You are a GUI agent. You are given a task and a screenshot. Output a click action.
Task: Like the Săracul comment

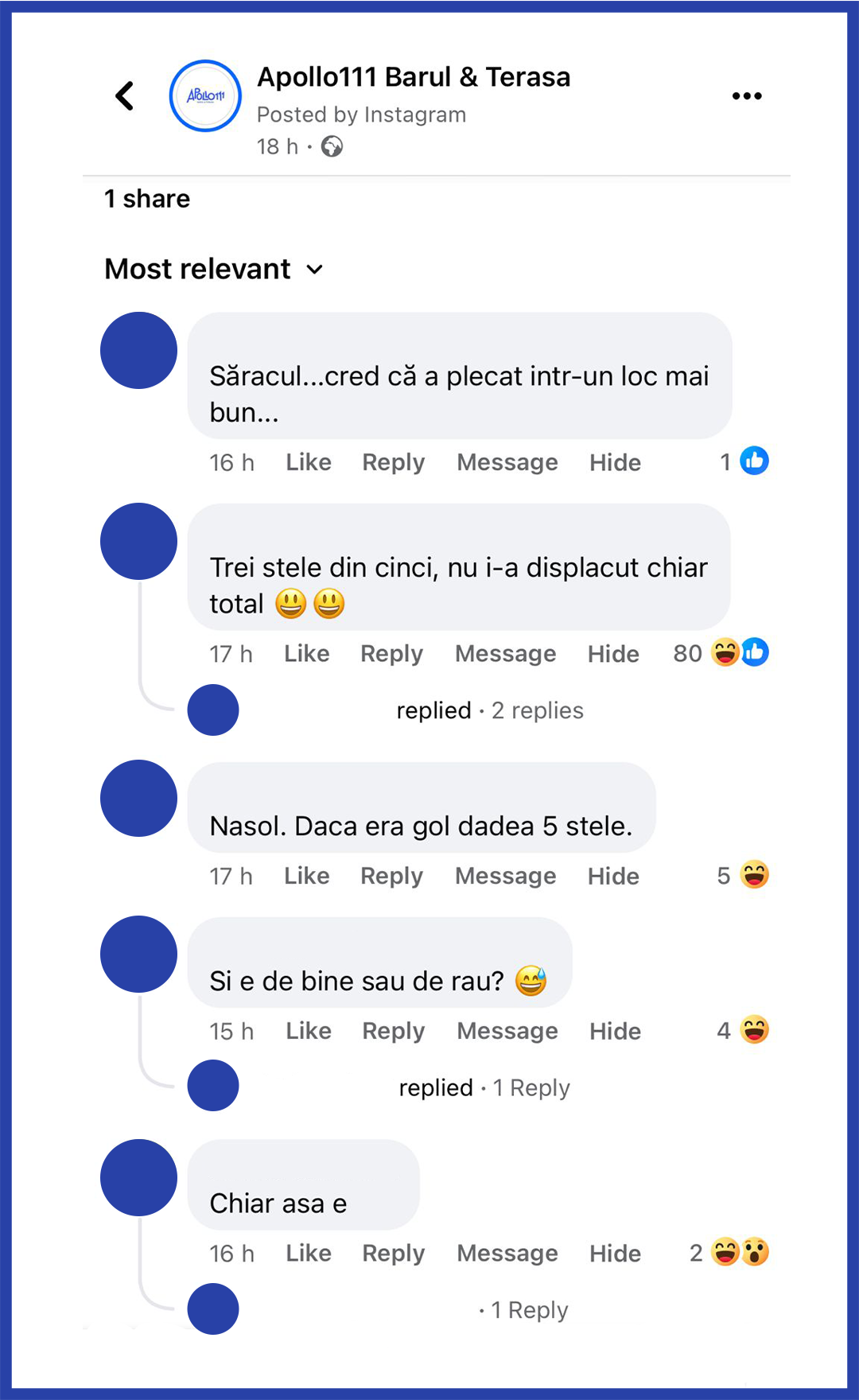[309, 462]
